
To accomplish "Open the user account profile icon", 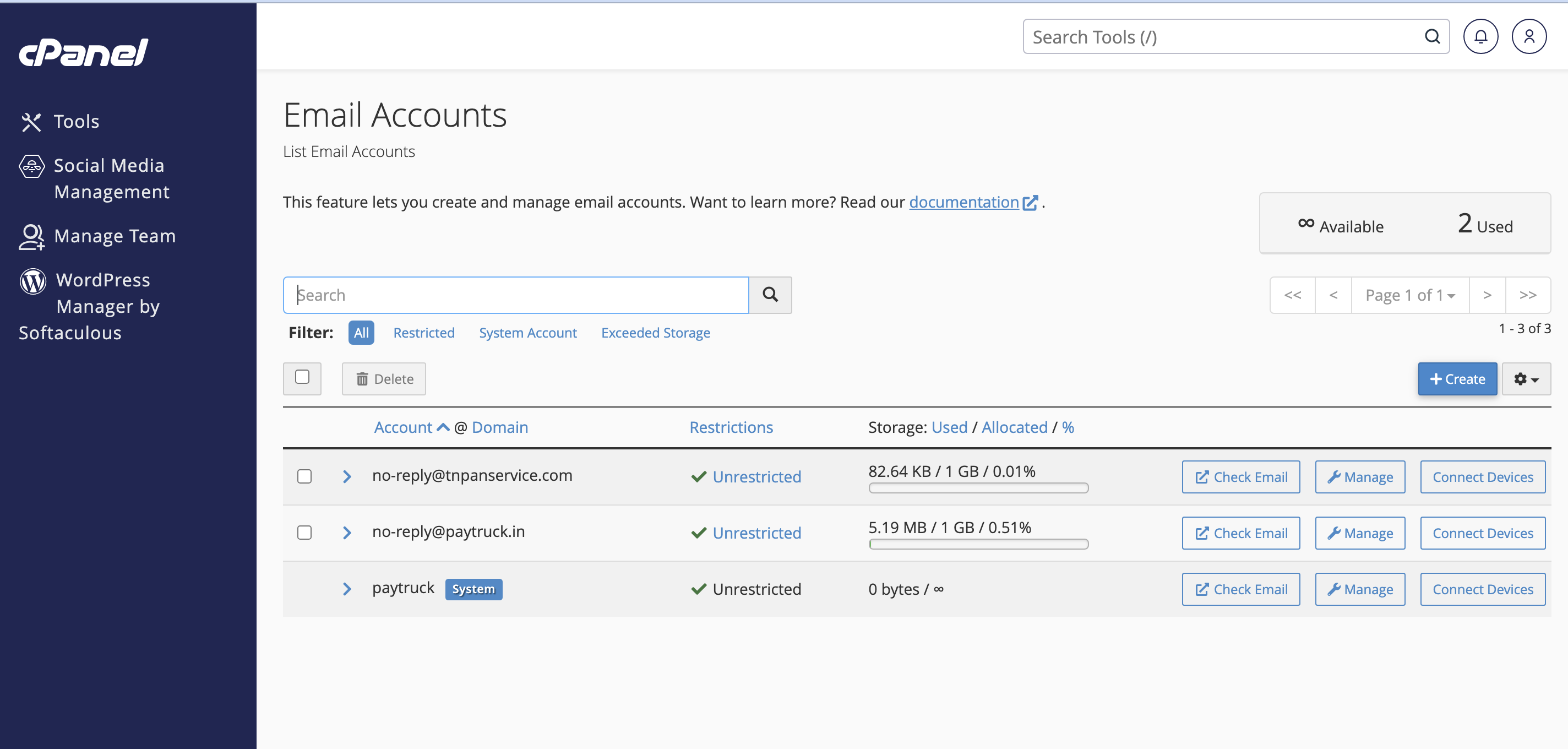I will (1528, 36).
